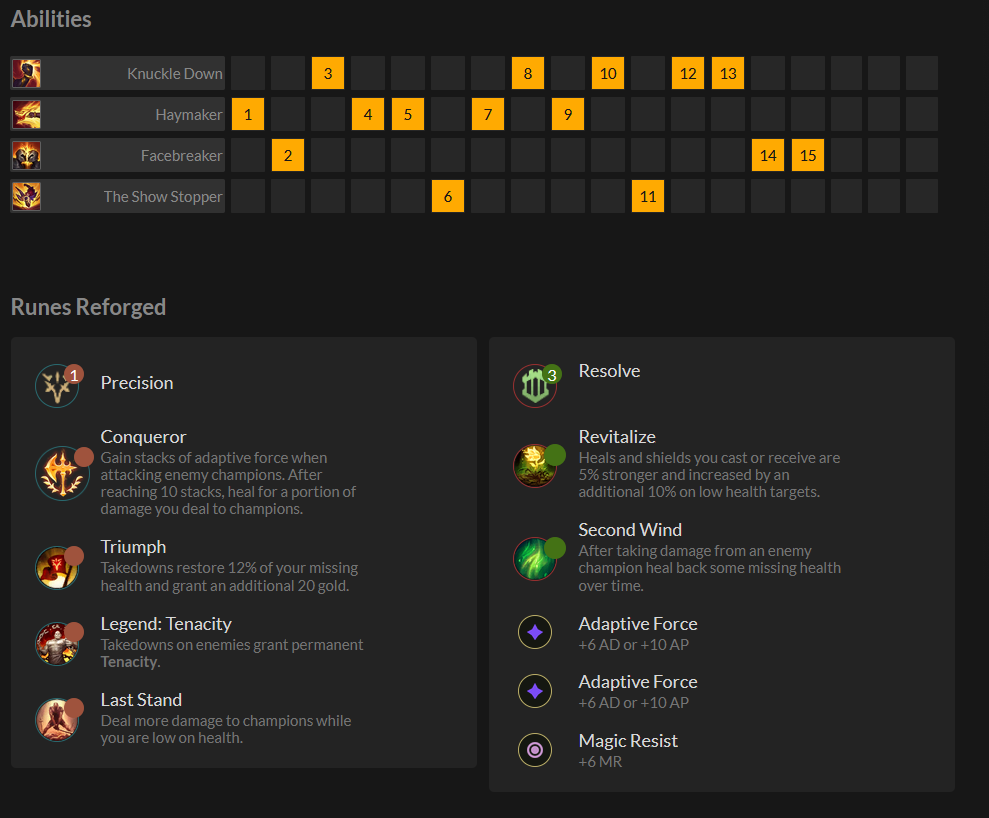Click The Show Stopper ability icon
This screenshot has width=989, height=818.
pos(26,197)
